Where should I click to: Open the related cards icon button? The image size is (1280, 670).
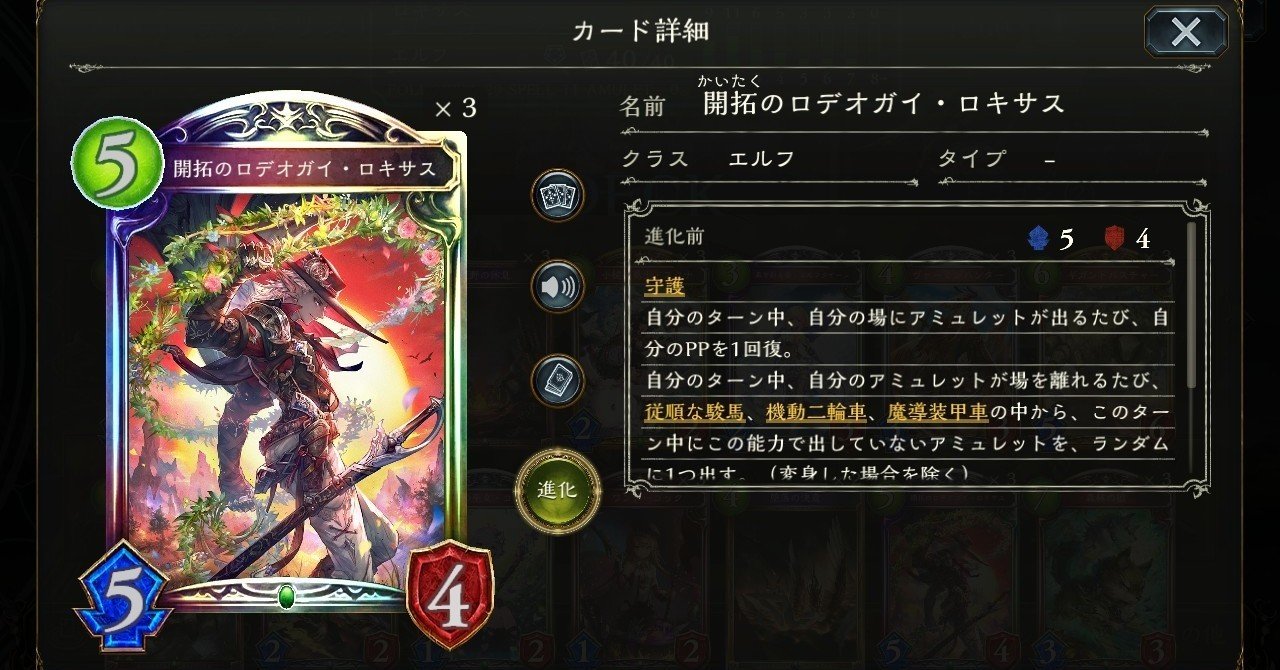coord(557,195)
